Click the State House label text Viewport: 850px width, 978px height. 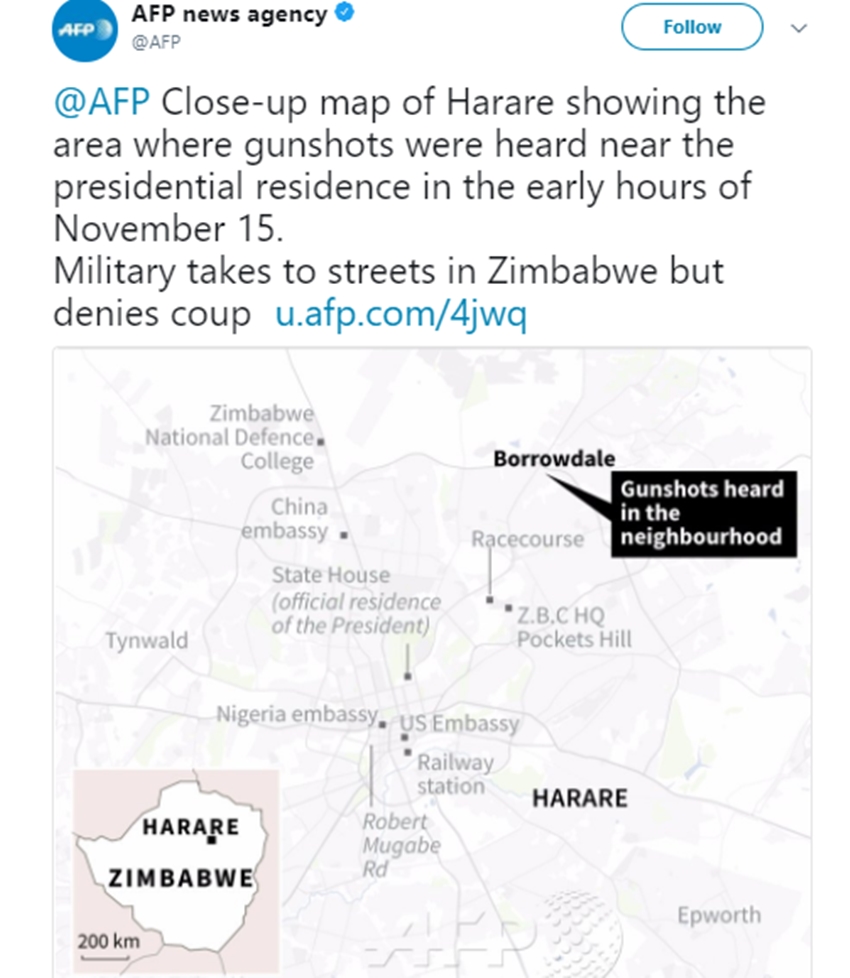coord(330,575)
